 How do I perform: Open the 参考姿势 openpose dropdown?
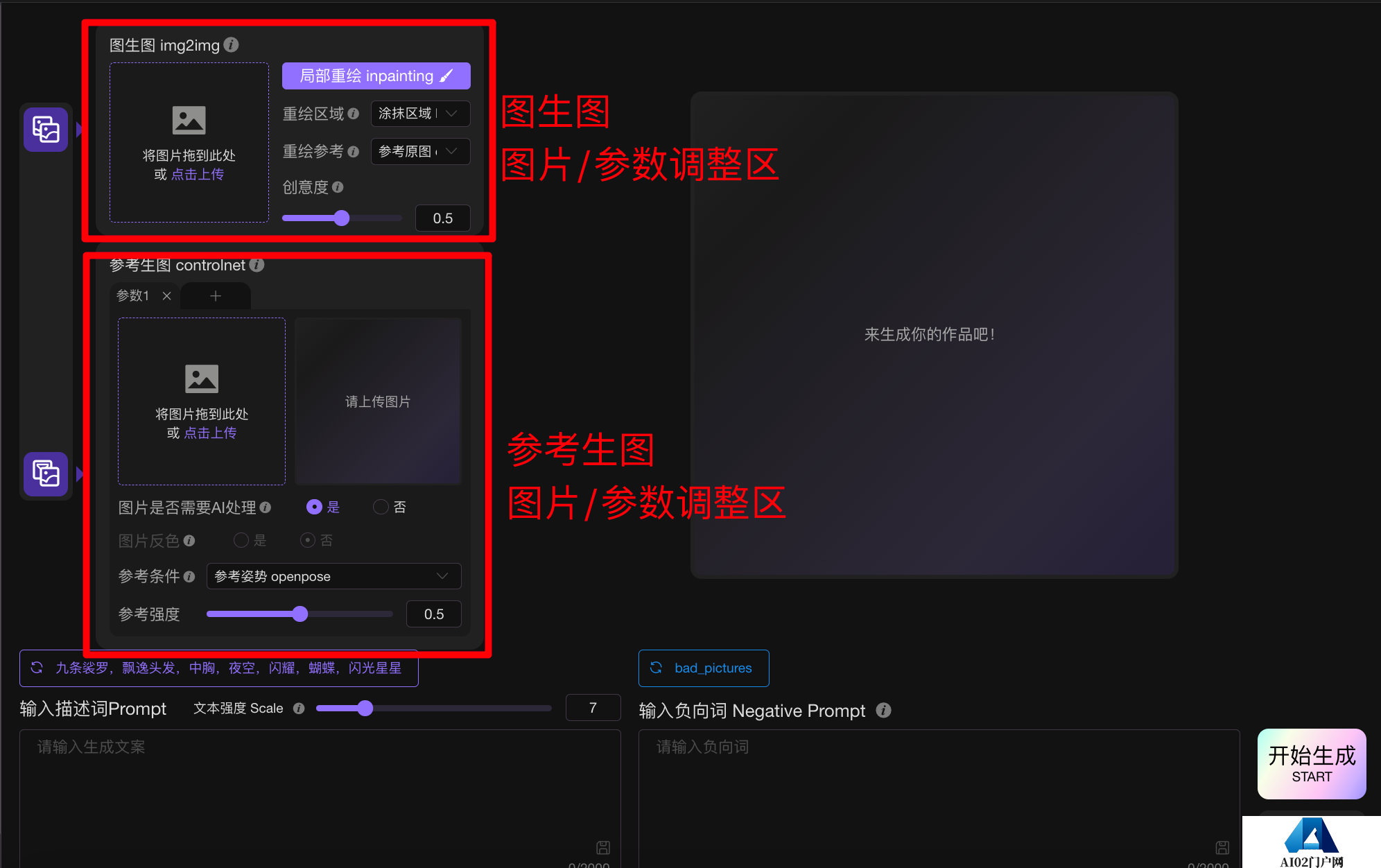pyautogui.click(x=333, y=576)
